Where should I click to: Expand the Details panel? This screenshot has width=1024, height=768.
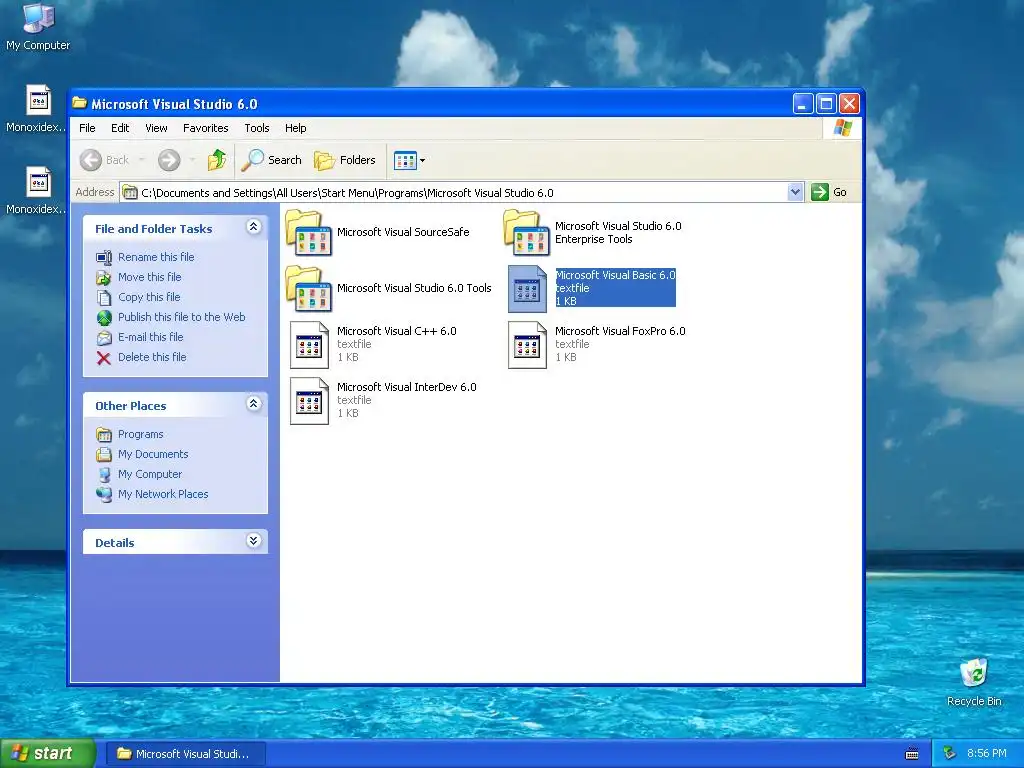[x=253, y=541]
